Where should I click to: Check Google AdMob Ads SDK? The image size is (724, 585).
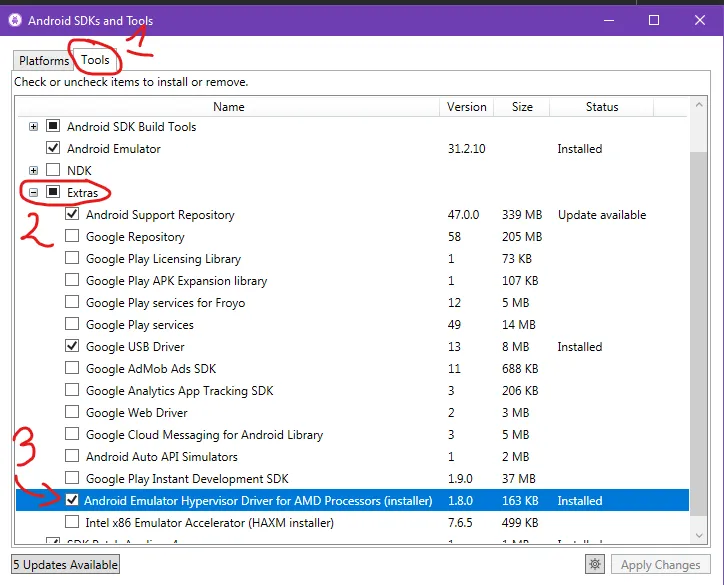pyautogui.click(x=72, y=368)
